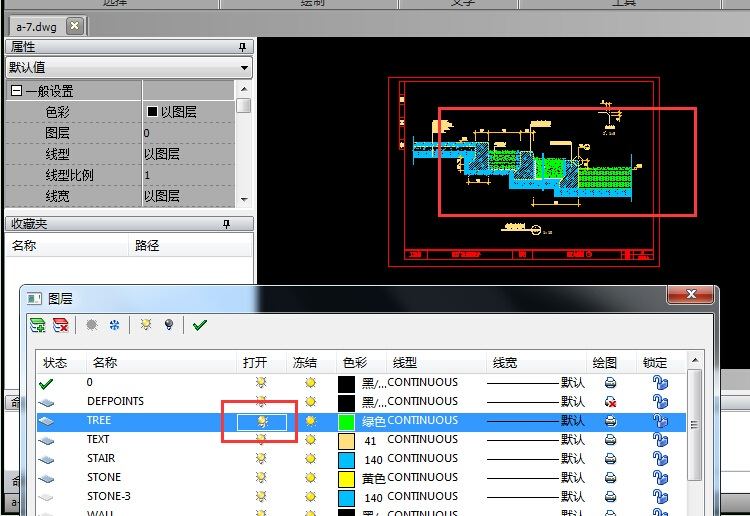The image size is (750, 516).
Task: Toggle the on/off lightbulb for STAIR layer
Action: coord(261,459)
